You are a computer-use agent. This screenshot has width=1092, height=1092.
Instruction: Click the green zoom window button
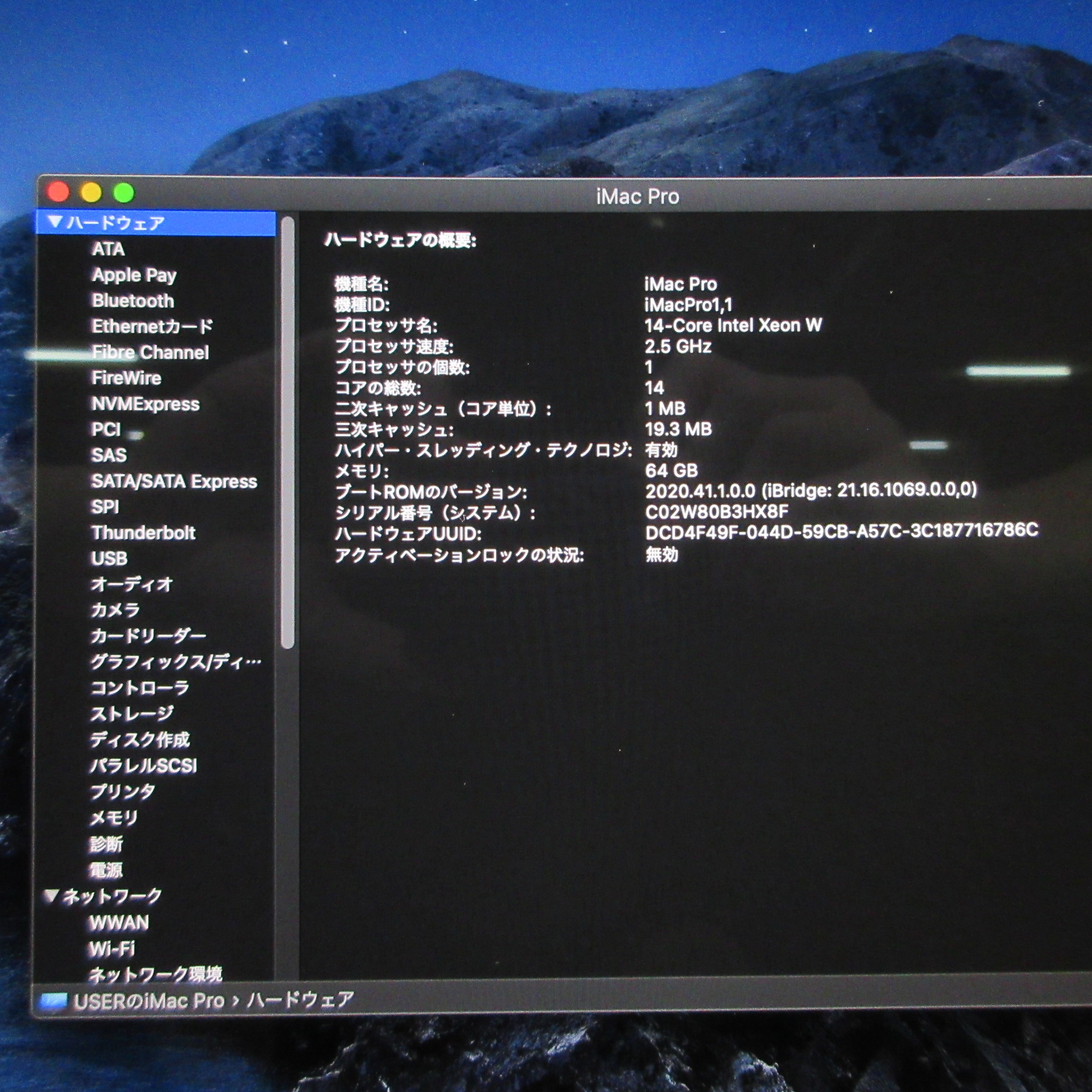[124, 192]
